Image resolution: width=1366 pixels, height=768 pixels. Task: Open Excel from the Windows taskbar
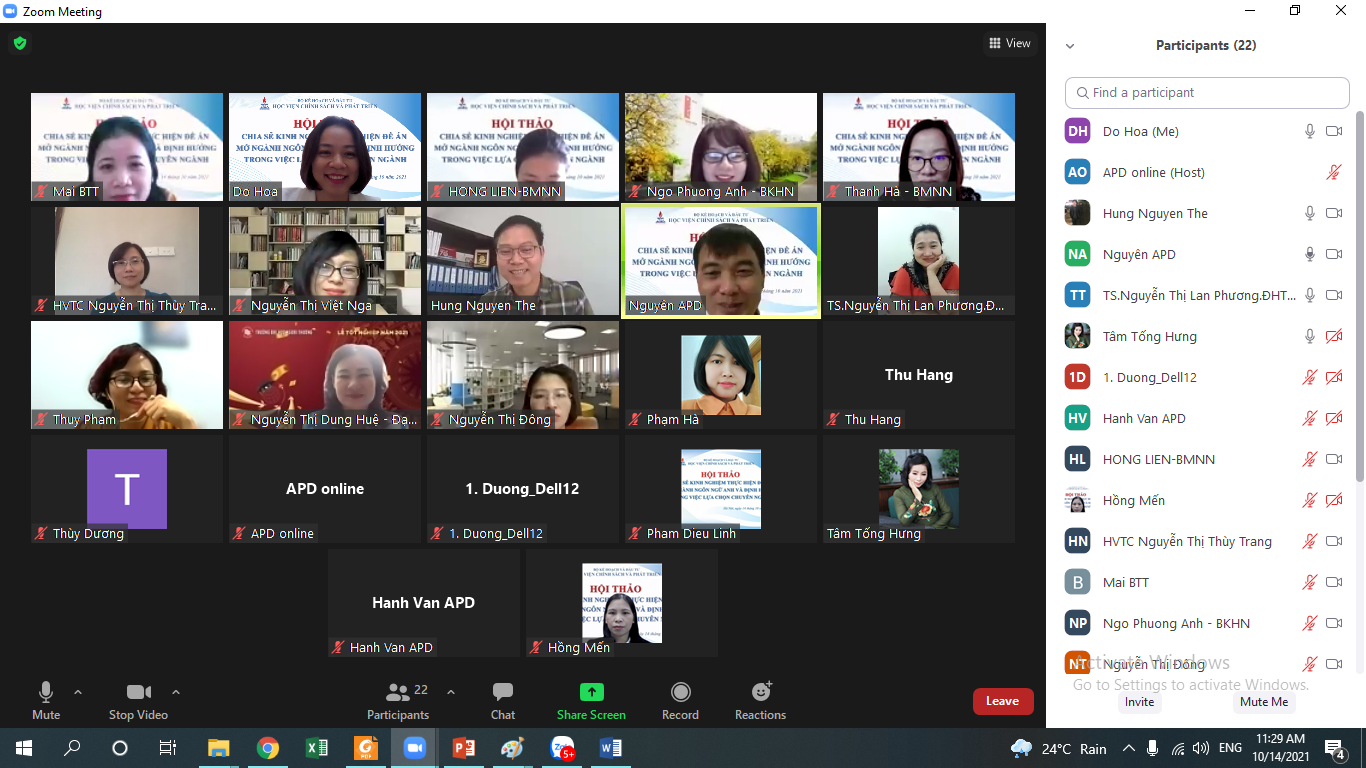316,748
